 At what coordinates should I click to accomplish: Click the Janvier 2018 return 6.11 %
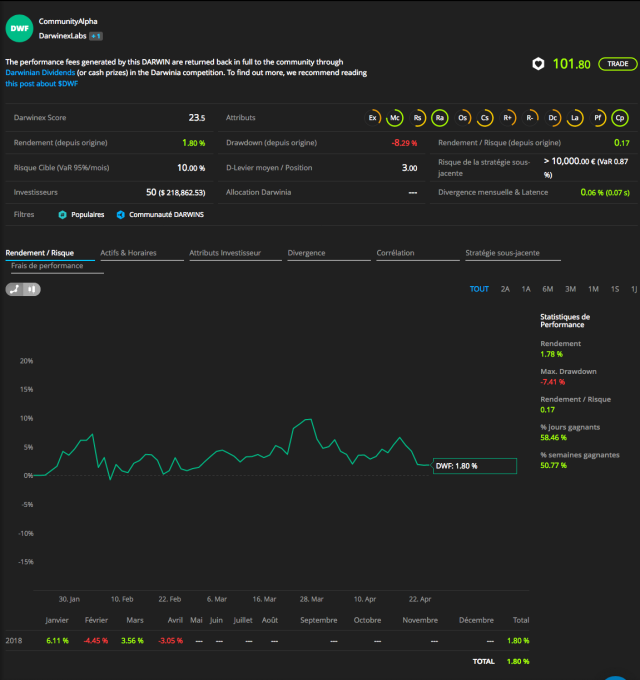pos(57,641)
